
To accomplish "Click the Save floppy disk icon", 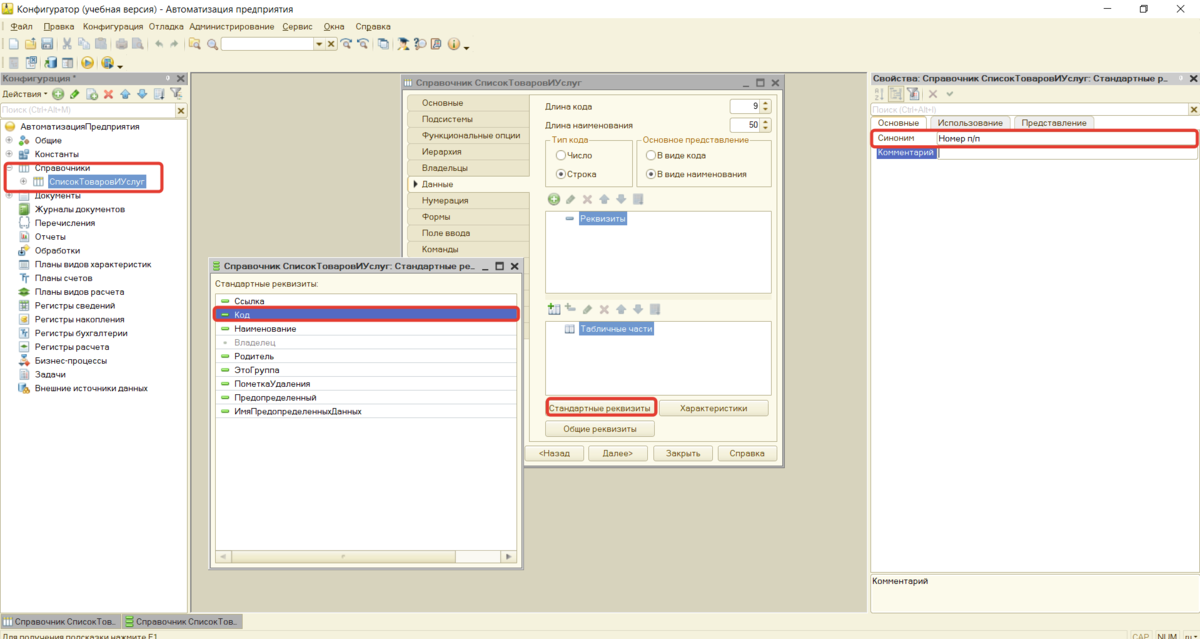I will pos(47,44).
